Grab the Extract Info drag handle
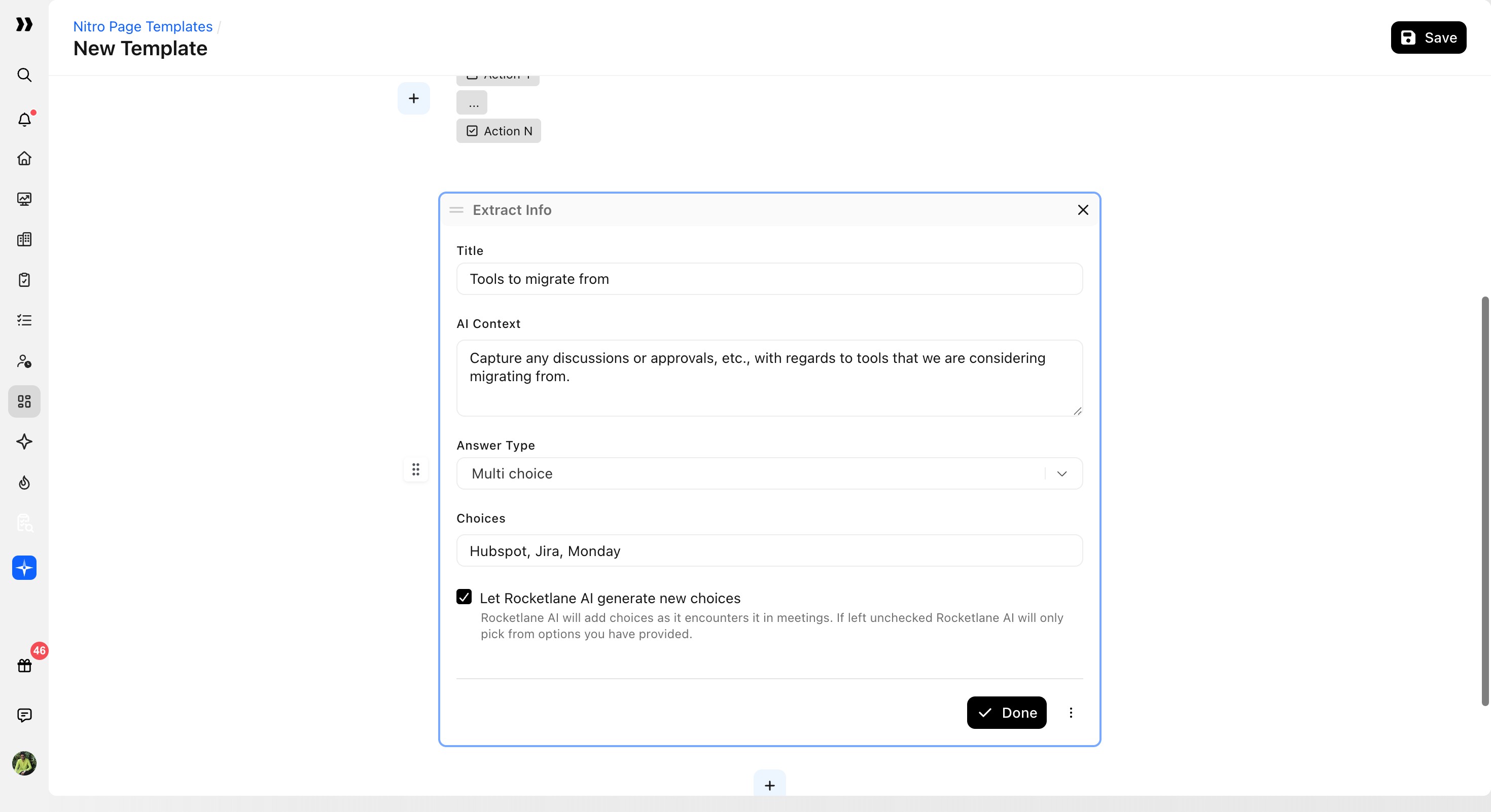The height and width of the screenshot is (812, 1491). click(456, 210)
